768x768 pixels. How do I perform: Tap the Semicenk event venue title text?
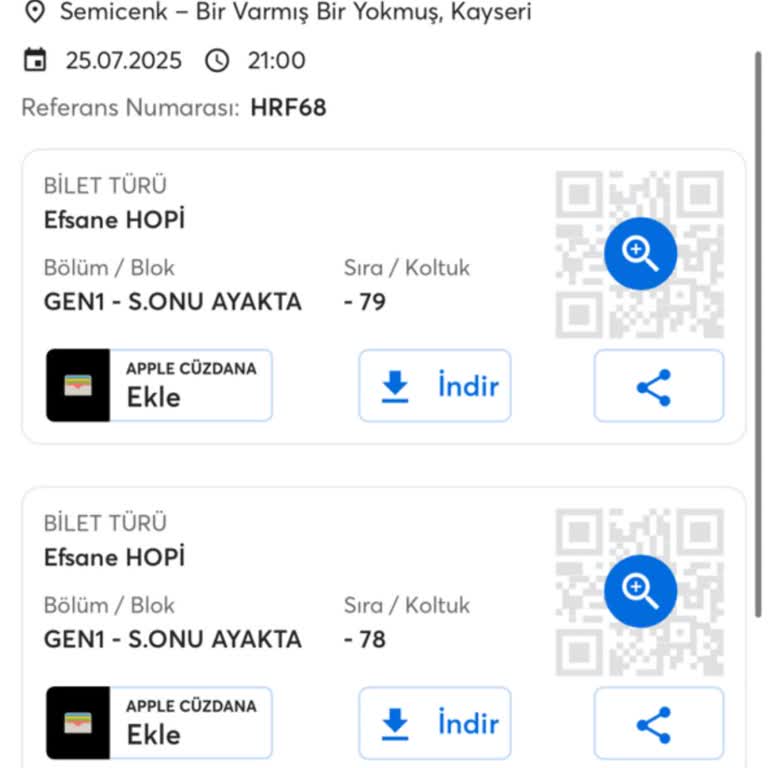[295, 13]
